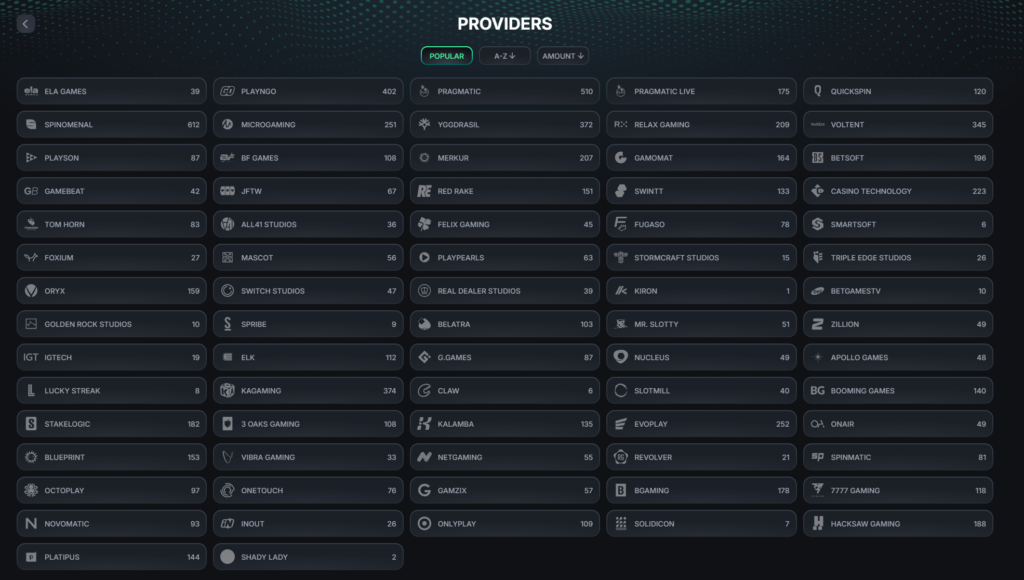Sort providers by Amount
The image size is (1024, 580).
click(563, 56)
